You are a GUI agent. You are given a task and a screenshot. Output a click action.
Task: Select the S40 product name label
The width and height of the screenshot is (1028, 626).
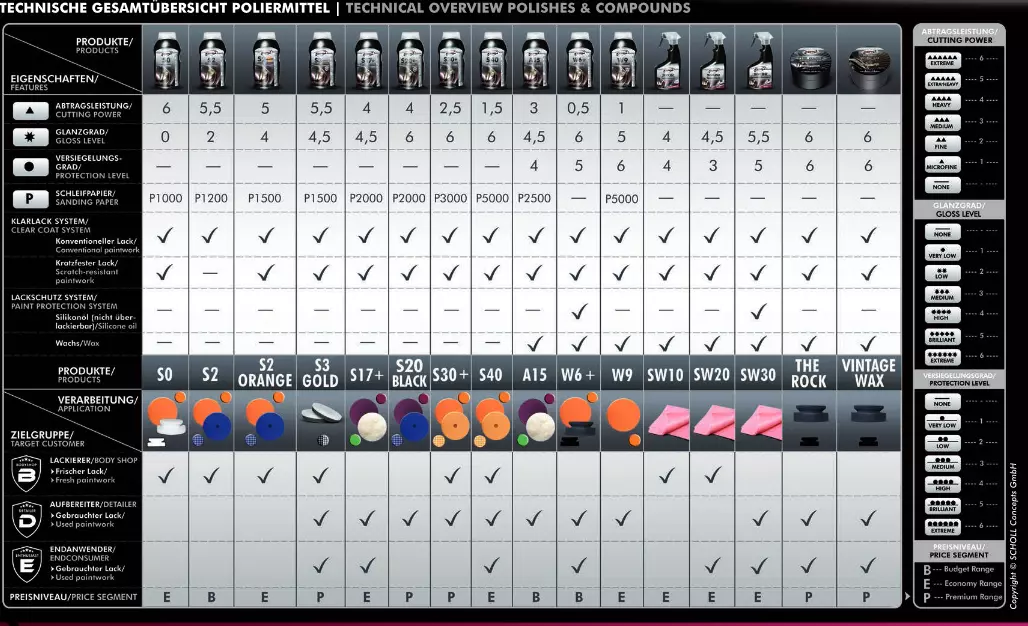[491, 374]
